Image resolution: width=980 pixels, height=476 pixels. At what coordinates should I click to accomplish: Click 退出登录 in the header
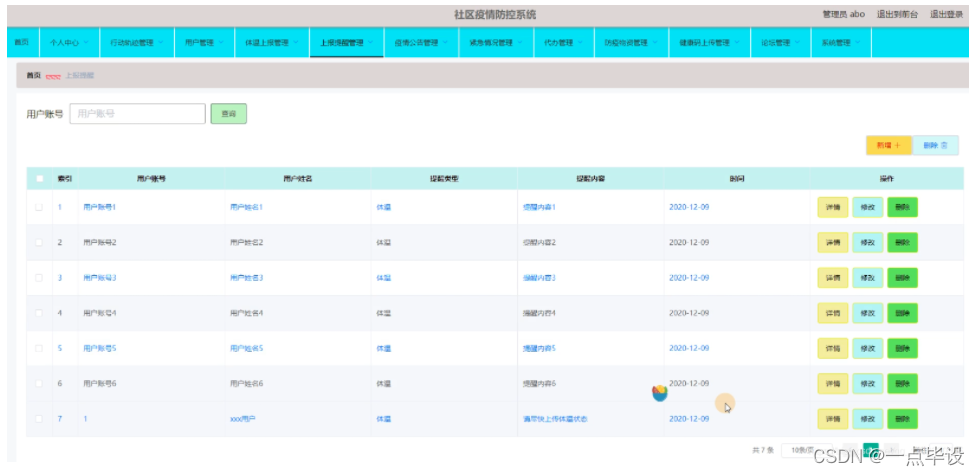click(946, 14)
